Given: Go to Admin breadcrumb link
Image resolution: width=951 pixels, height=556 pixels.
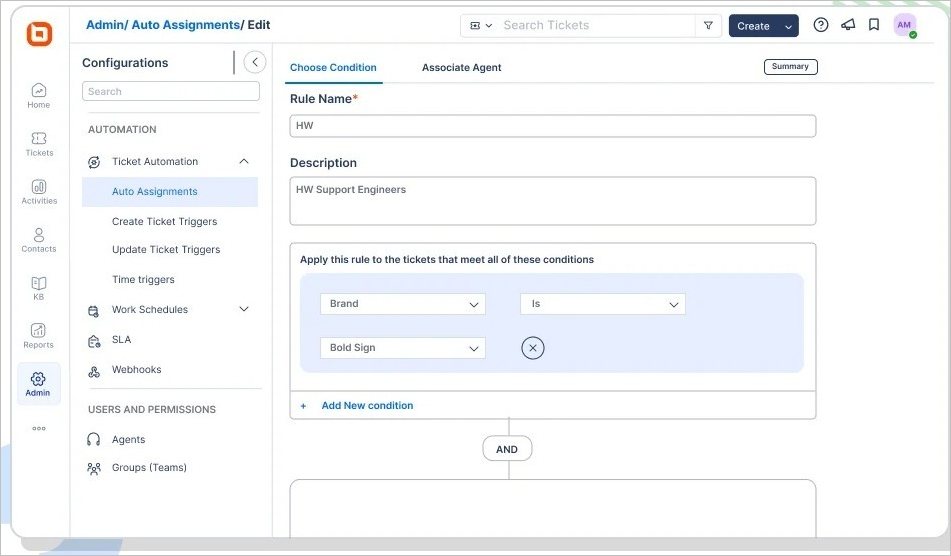Looking at the screenshot, I should [x=104, y=25].
